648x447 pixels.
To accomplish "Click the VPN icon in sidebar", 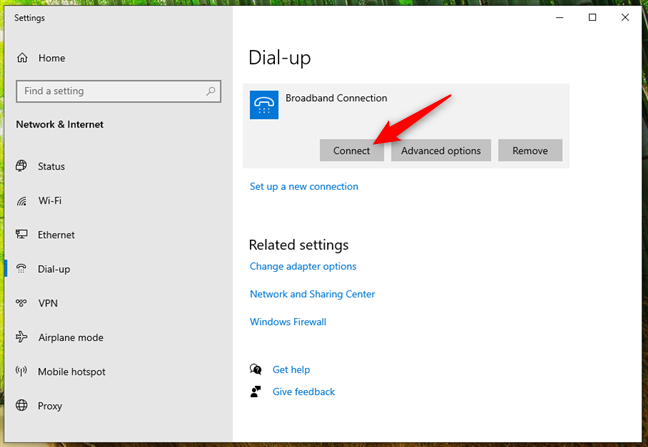I will (x=21, y=303).
